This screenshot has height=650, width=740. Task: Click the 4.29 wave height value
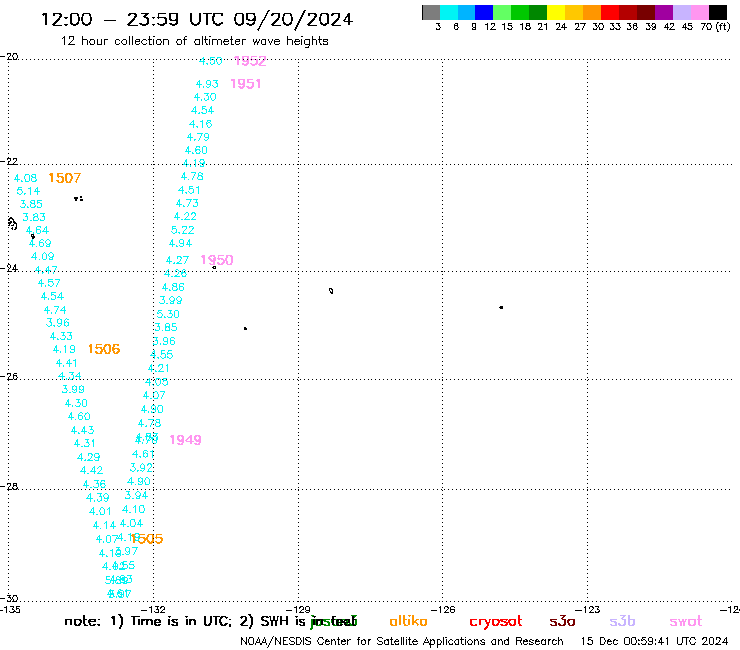pyautogui.click(x=89, y=457)
